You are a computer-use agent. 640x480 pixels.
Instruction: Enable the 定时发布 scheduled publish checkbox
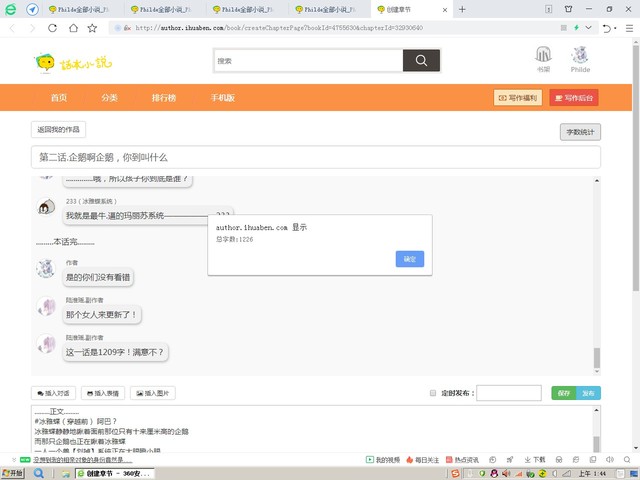coord(433,393)
